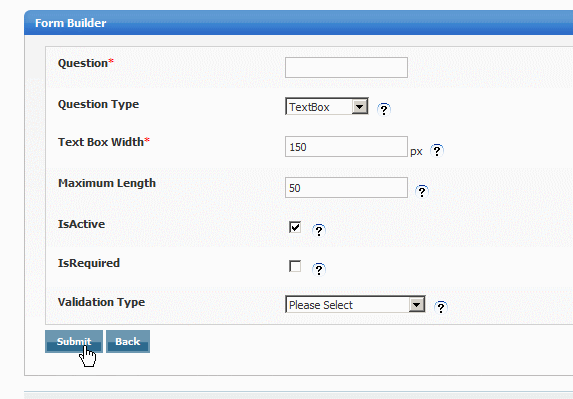Click the Back button

pos(128,342)
